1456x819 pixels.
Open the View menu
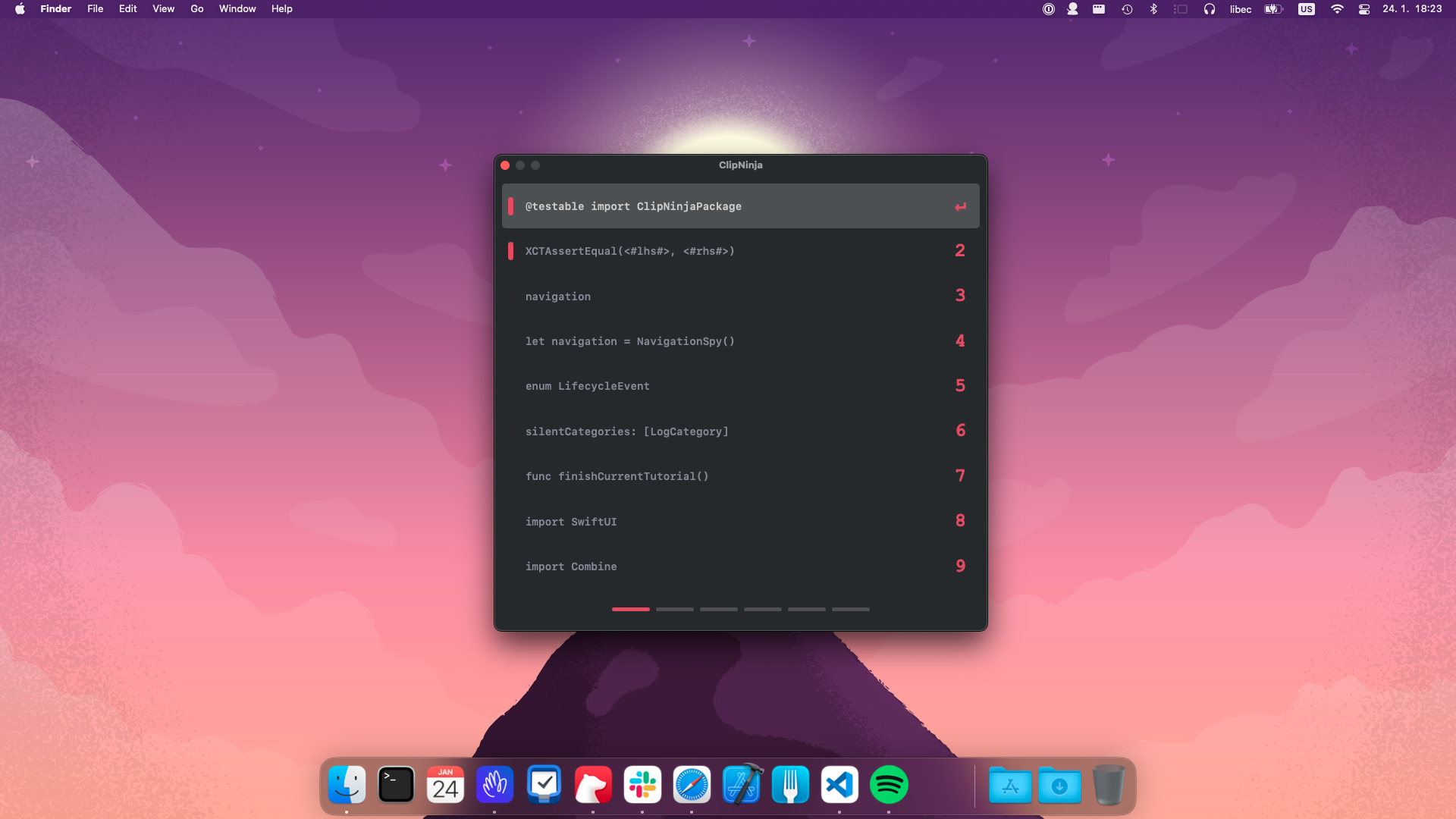click(x=163, y=9)
